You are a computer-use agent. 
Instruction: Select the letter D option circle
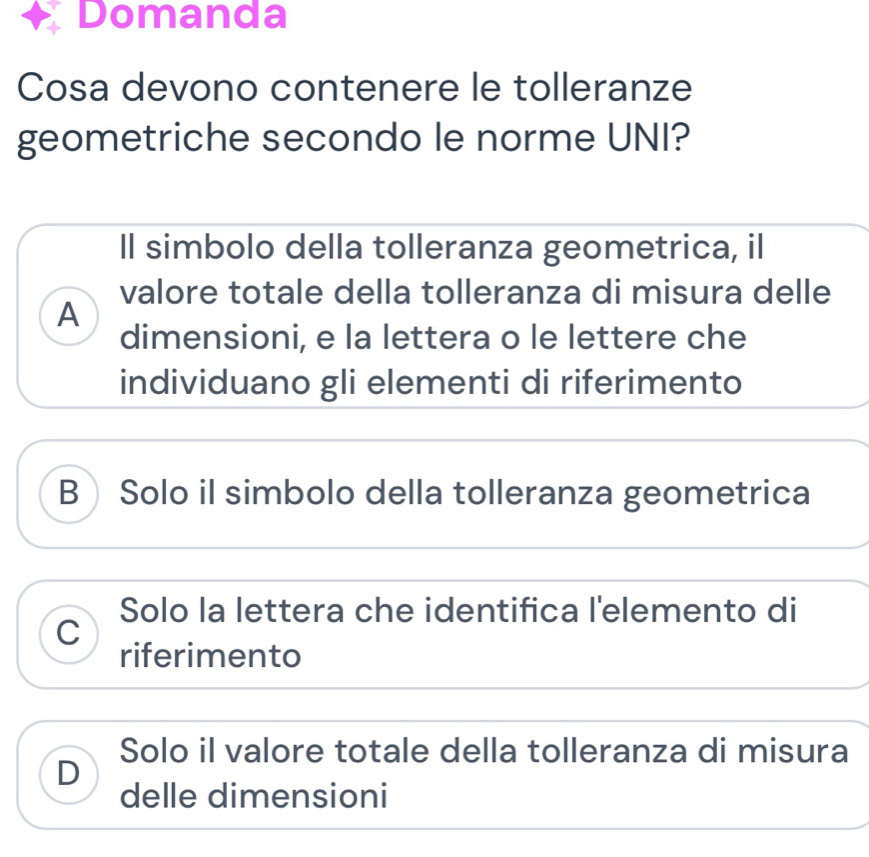coord(68,773)
